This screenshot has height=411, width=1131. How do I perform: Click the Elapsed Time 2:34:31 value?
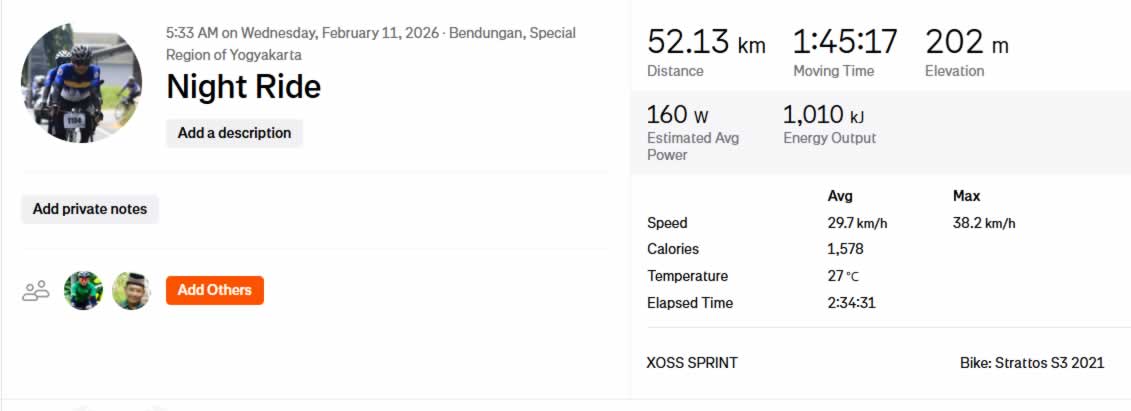click(x=851, y=302)
